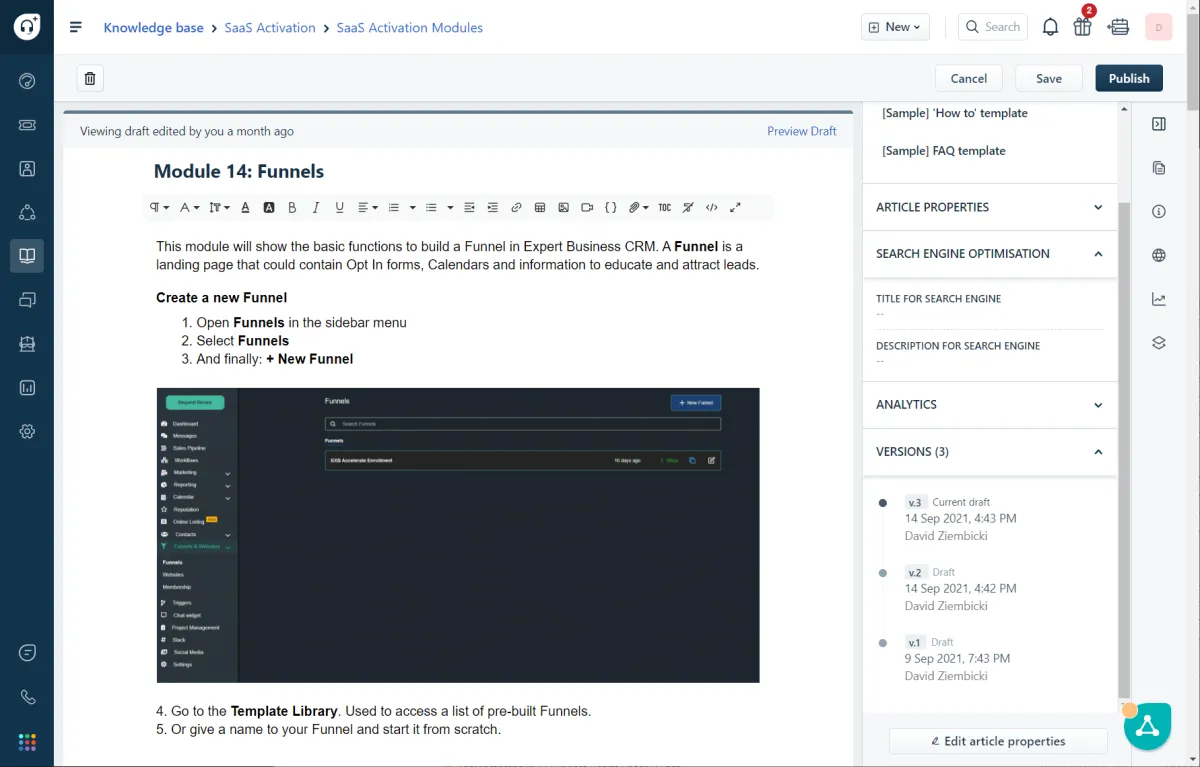The image size is (1200, 767).
Task: Open settings gear in left sidebar
Action: 27,431
